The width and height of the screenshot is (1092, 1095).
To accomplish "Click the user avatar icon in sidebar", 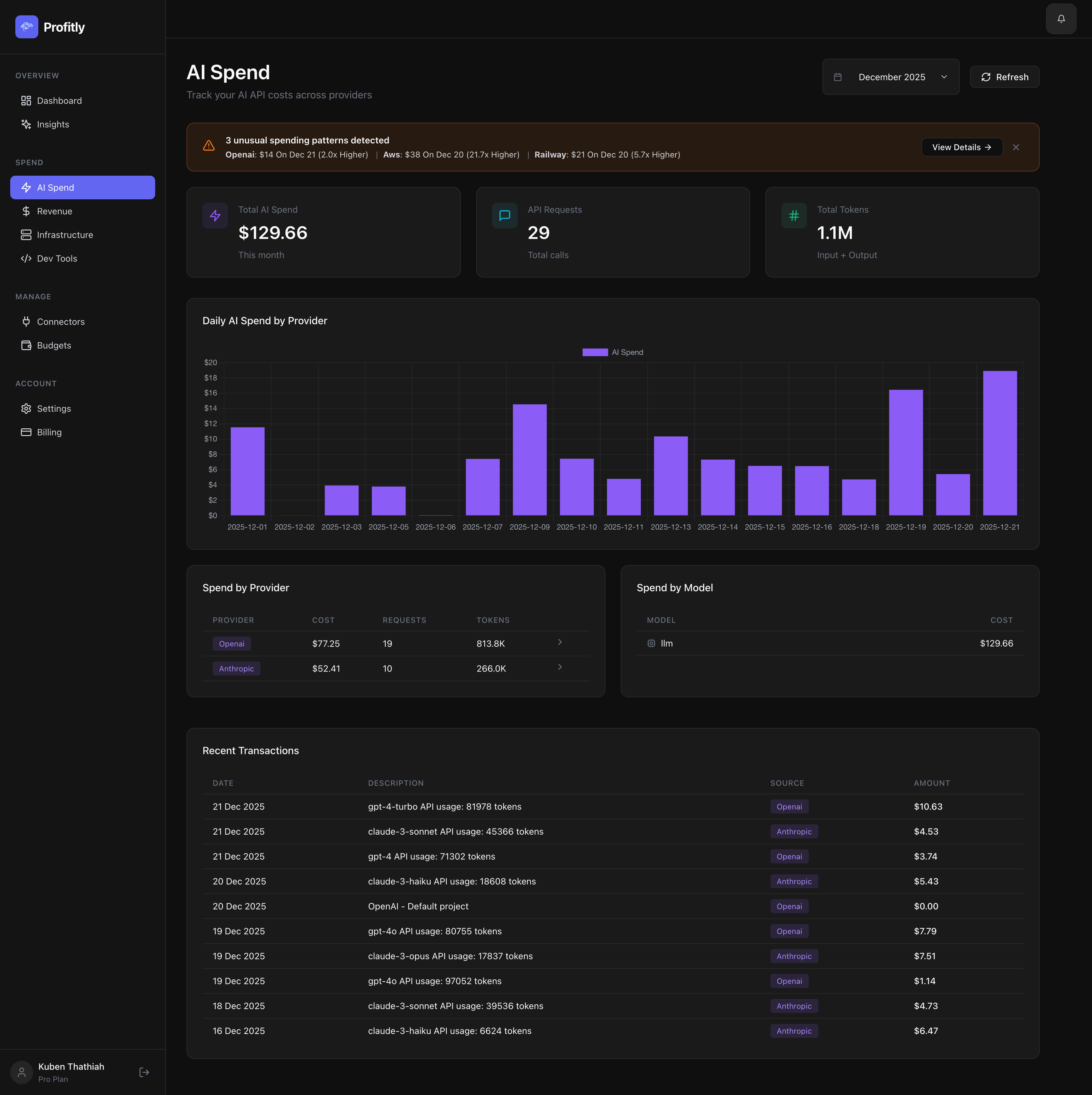I will point(21,1072).
